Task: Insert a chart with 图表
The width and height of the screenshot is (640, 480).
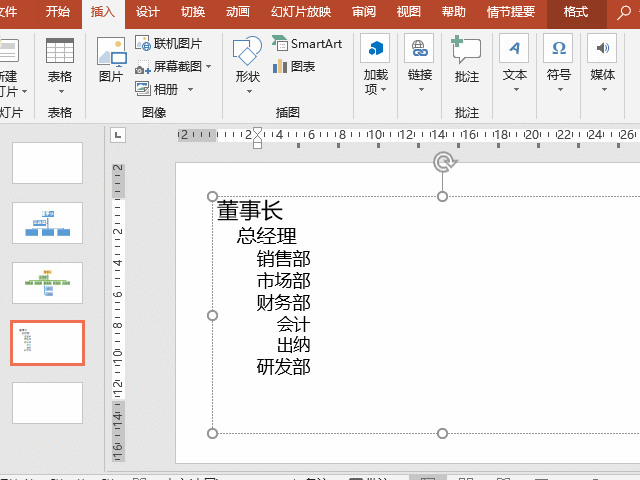Action: (294, 66)
